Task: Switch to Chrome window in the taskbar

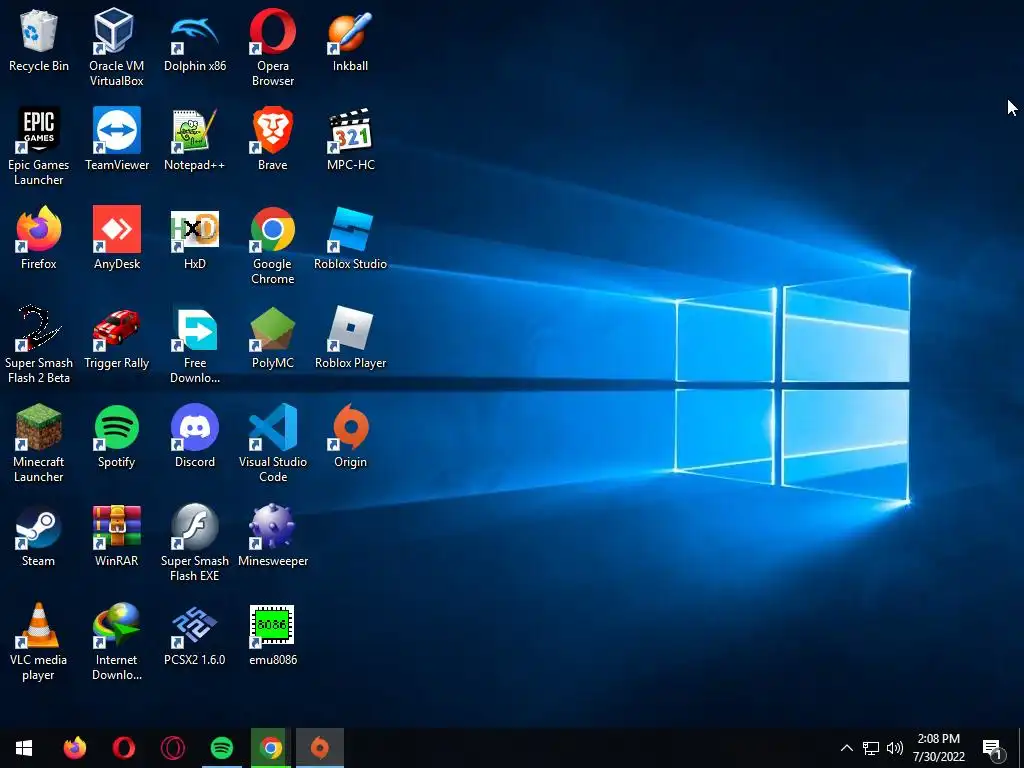Action: [x=271, y=748]
